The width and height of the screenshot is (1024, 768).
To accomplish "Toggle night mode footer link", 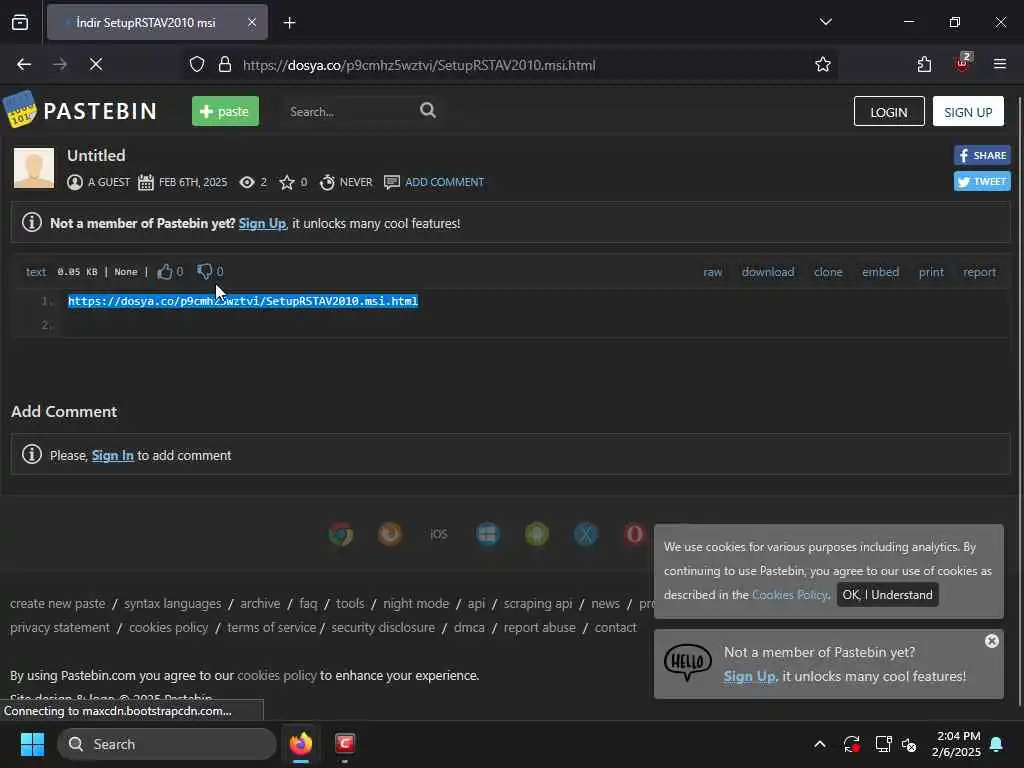I will 416,603.
